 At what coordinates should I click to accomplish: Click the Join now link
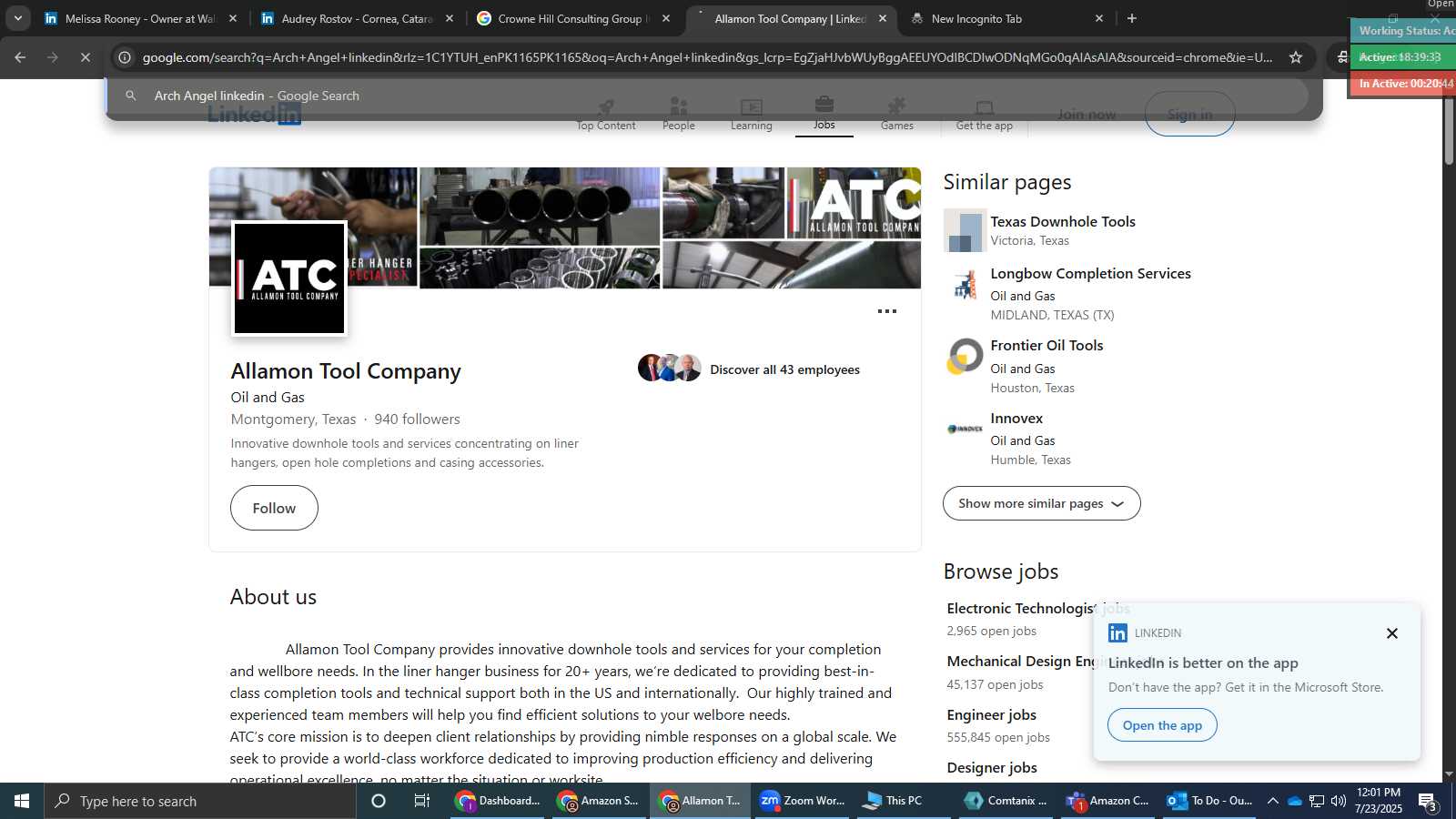coord(1086,115)
